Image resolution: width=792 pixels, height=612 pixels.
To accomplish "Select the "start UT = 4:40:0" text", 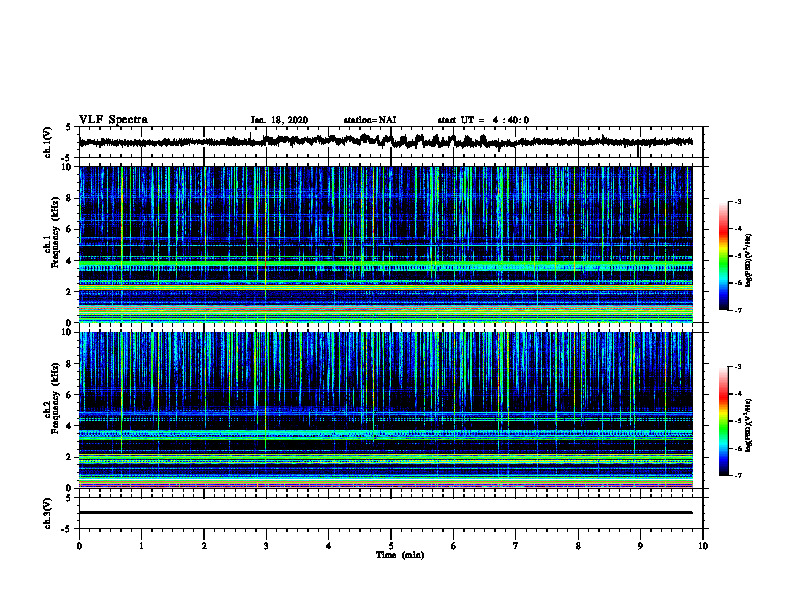I will [x=483, y=120].
